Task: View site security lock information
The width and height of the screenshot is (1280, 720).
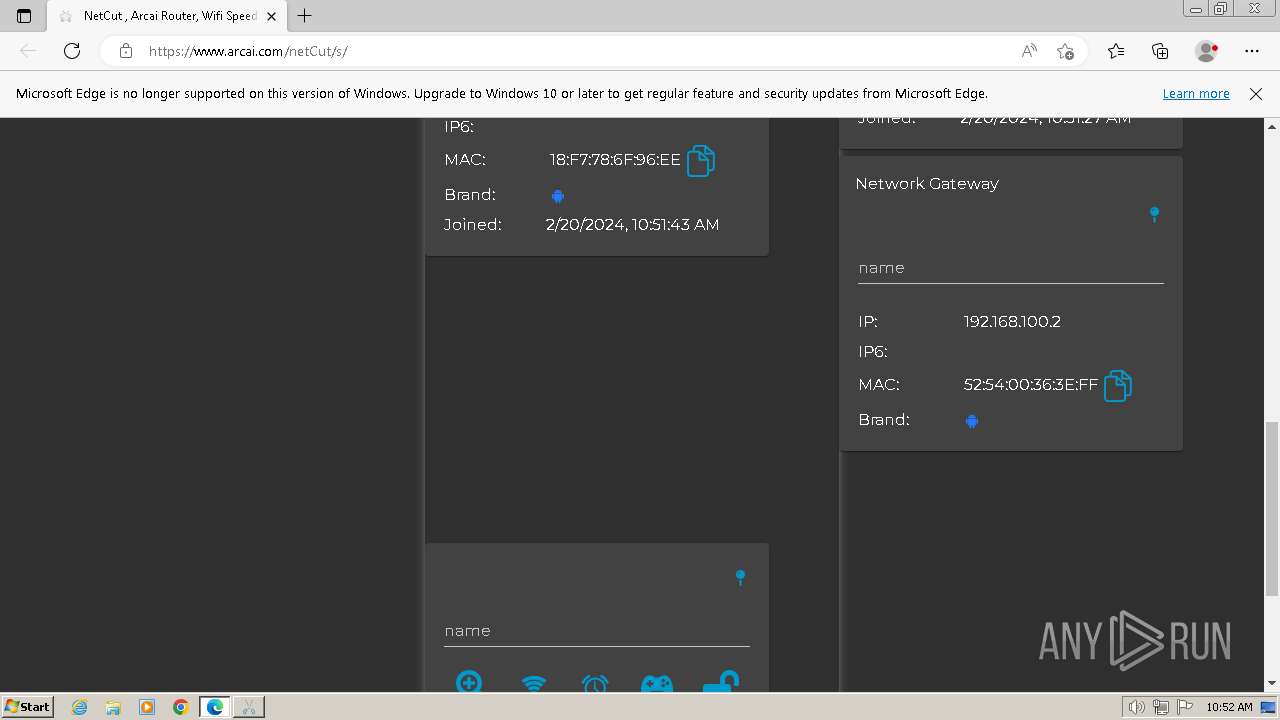Action: coord(126,51)
